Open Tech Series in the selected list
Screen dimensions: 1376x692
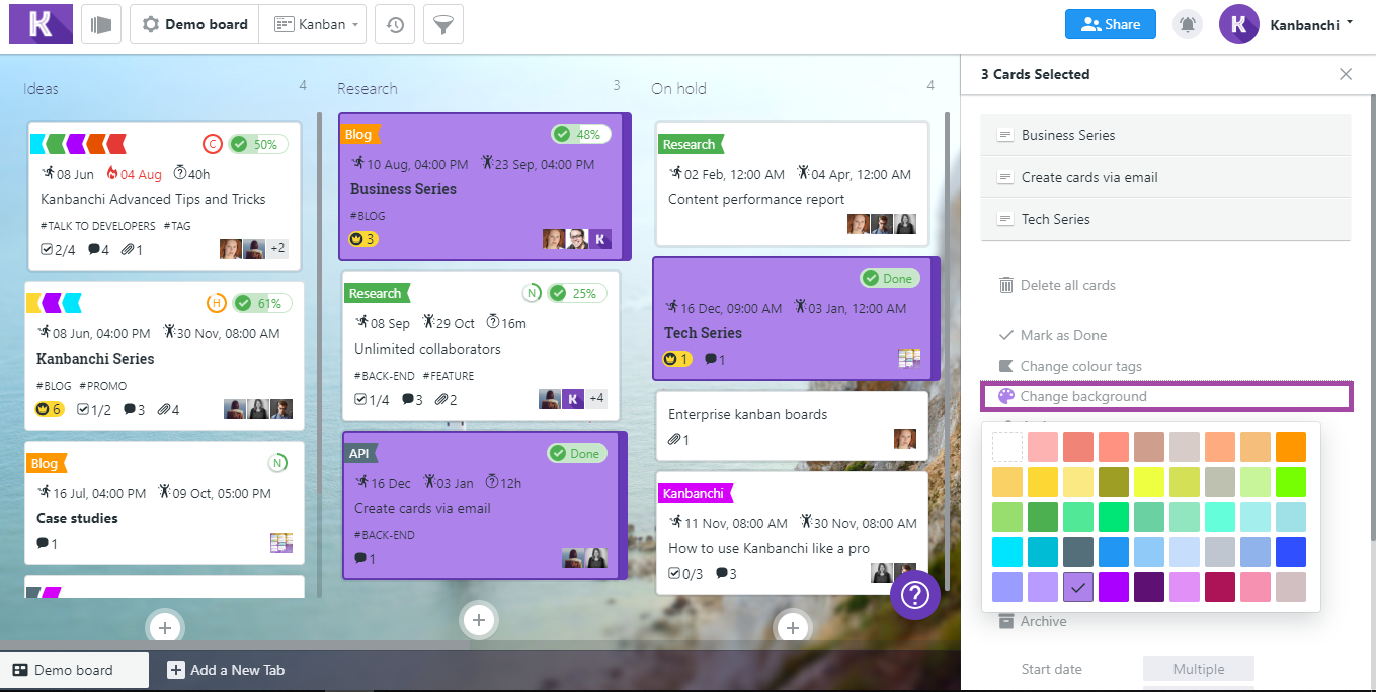pyautogui.click(x=1166, y=219)
